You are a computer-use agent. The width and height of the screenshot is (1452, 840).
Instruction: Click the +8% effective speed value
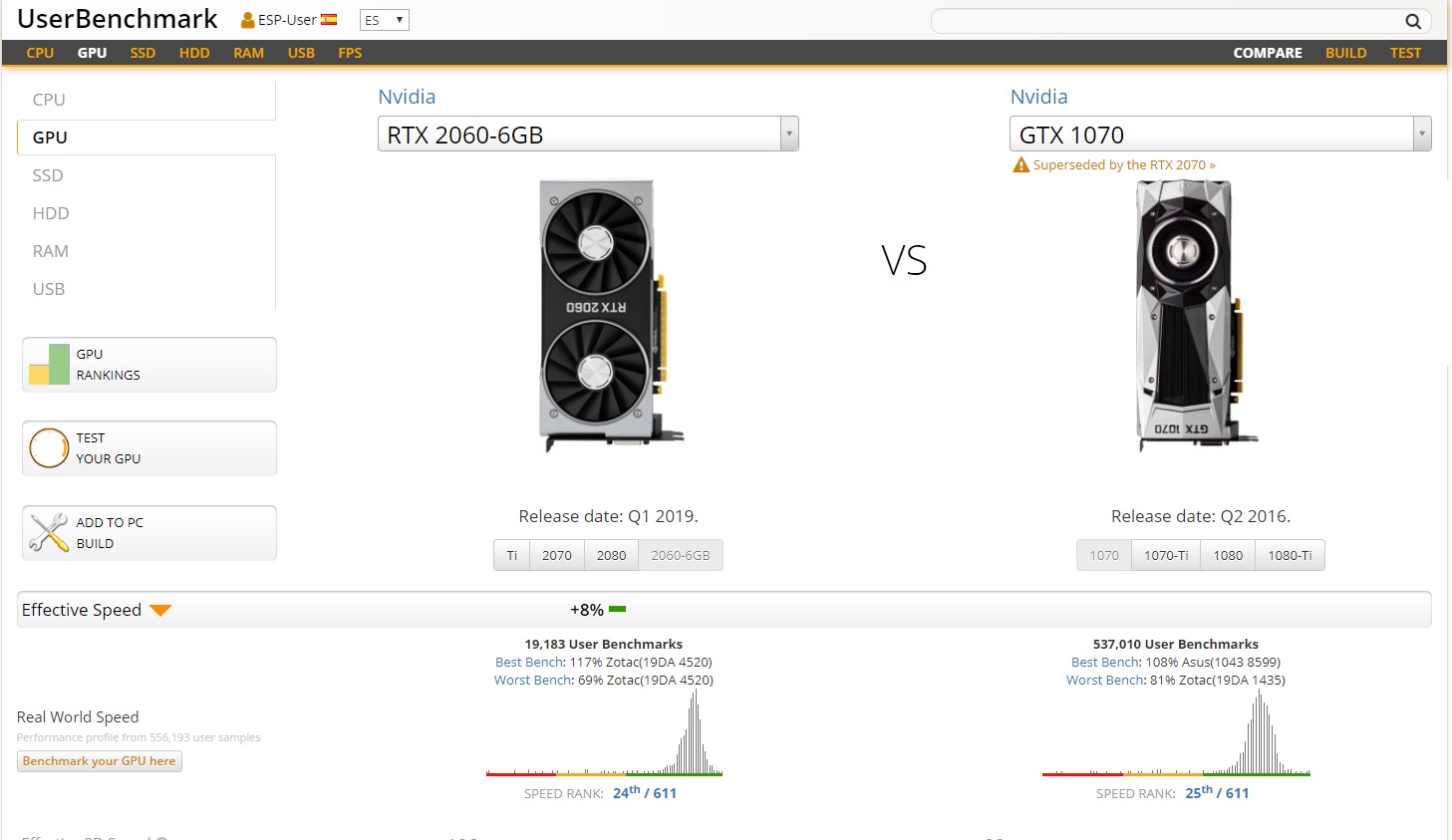(587, 610)
